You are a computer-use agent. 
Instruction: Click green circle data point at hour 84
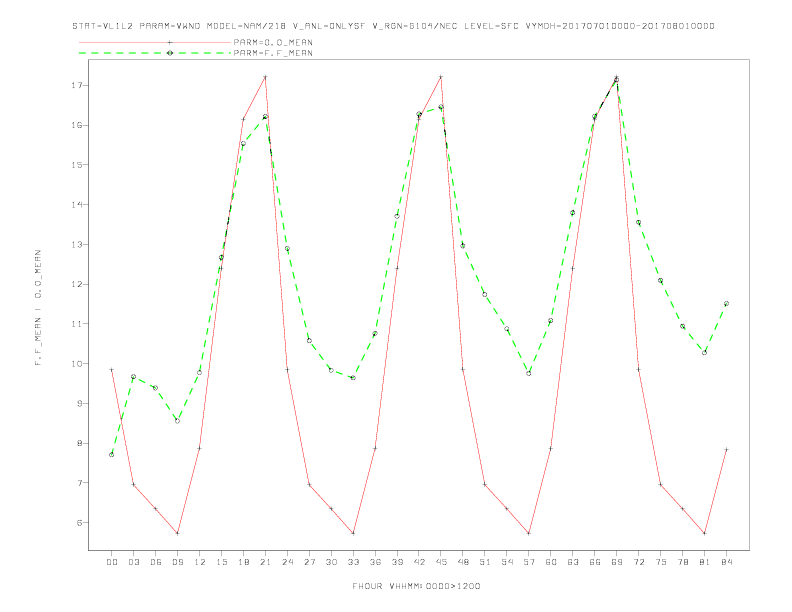726,303
